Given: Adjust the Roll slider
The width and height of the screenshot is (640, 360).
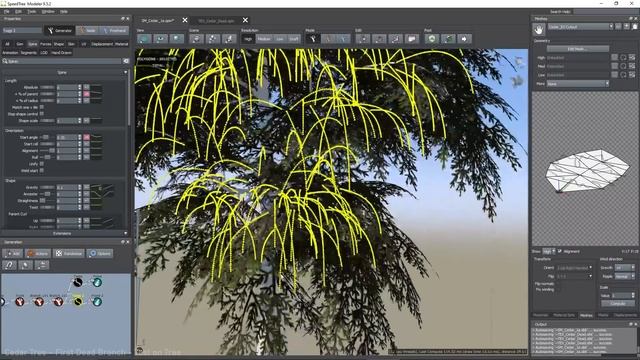Looking at the screenshot, I should pos(47,157).
